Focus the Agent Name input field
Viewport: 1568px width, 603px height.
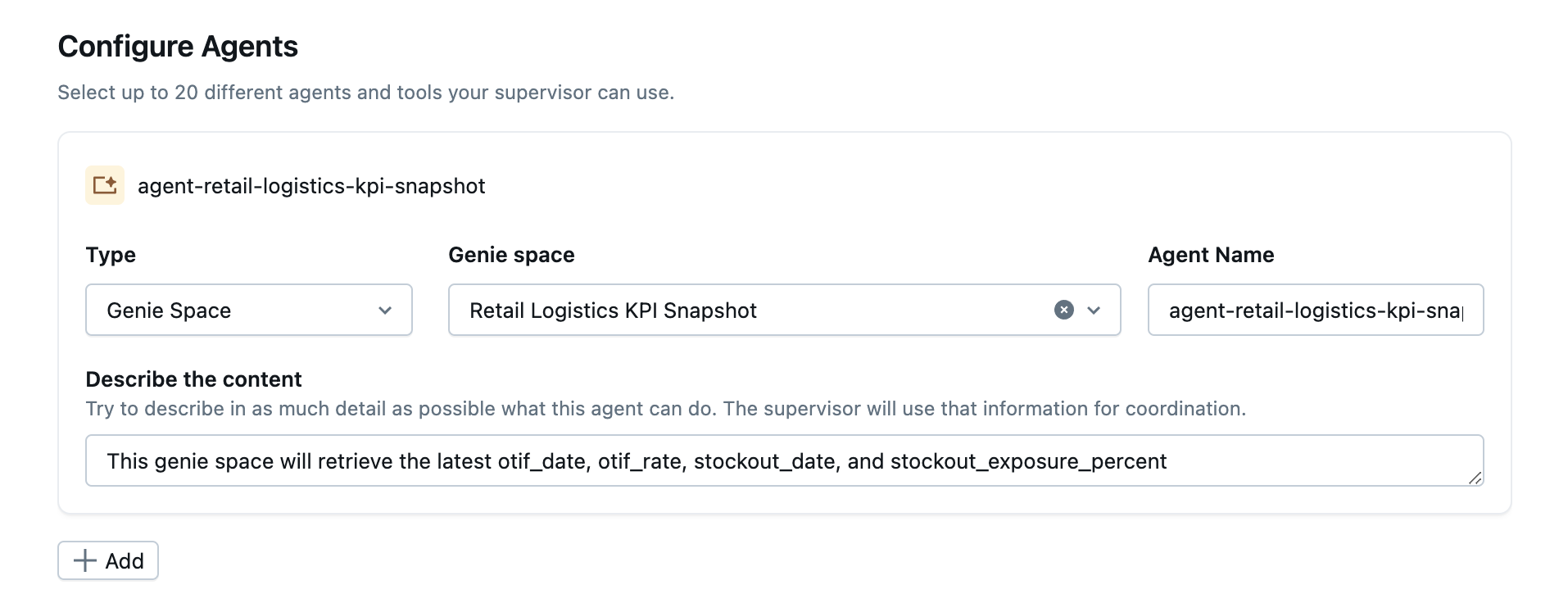click(x=1315, y=311)
